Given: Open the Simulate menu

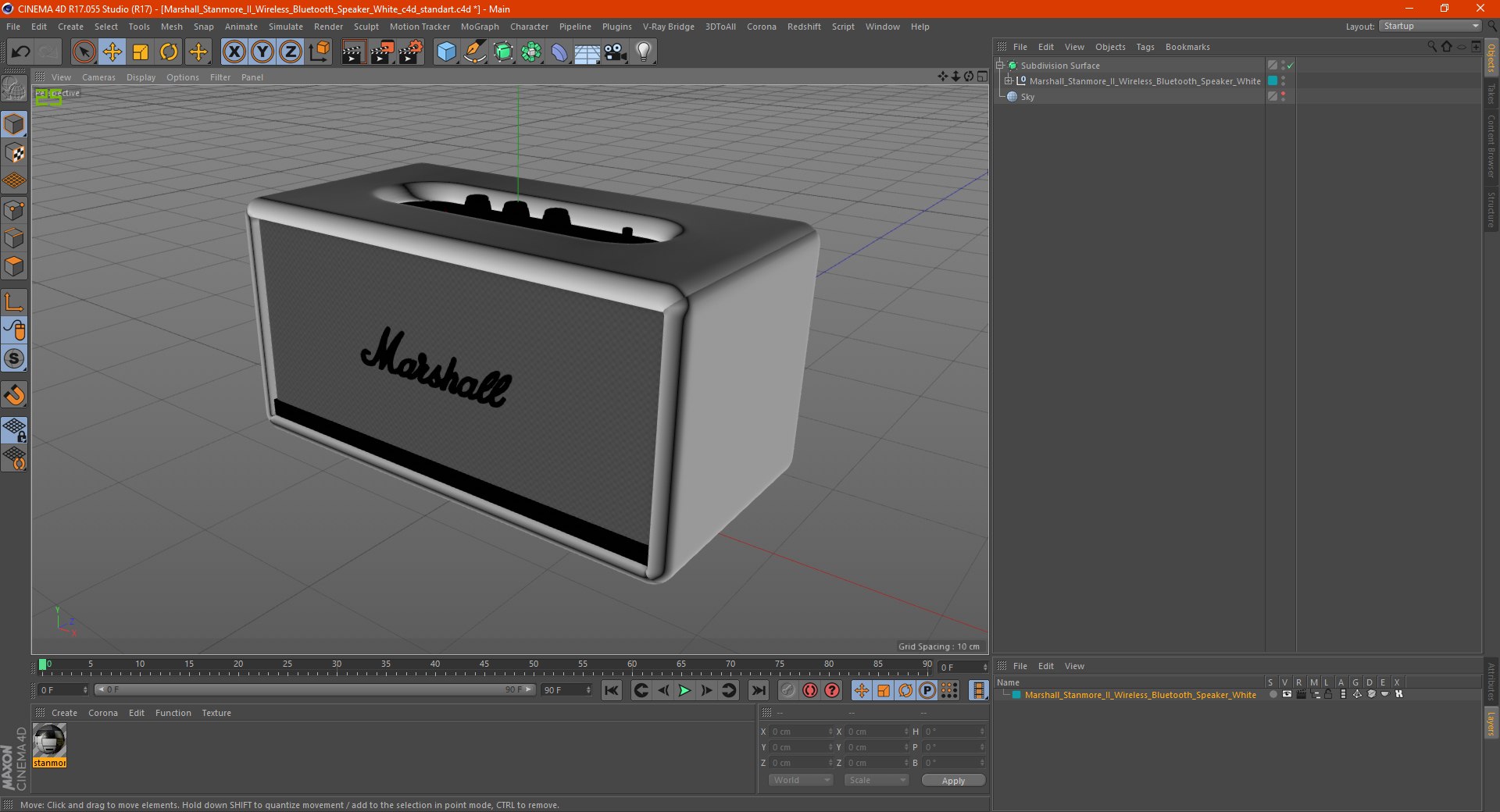Looking at the screenshot, I should click(286, 27).
